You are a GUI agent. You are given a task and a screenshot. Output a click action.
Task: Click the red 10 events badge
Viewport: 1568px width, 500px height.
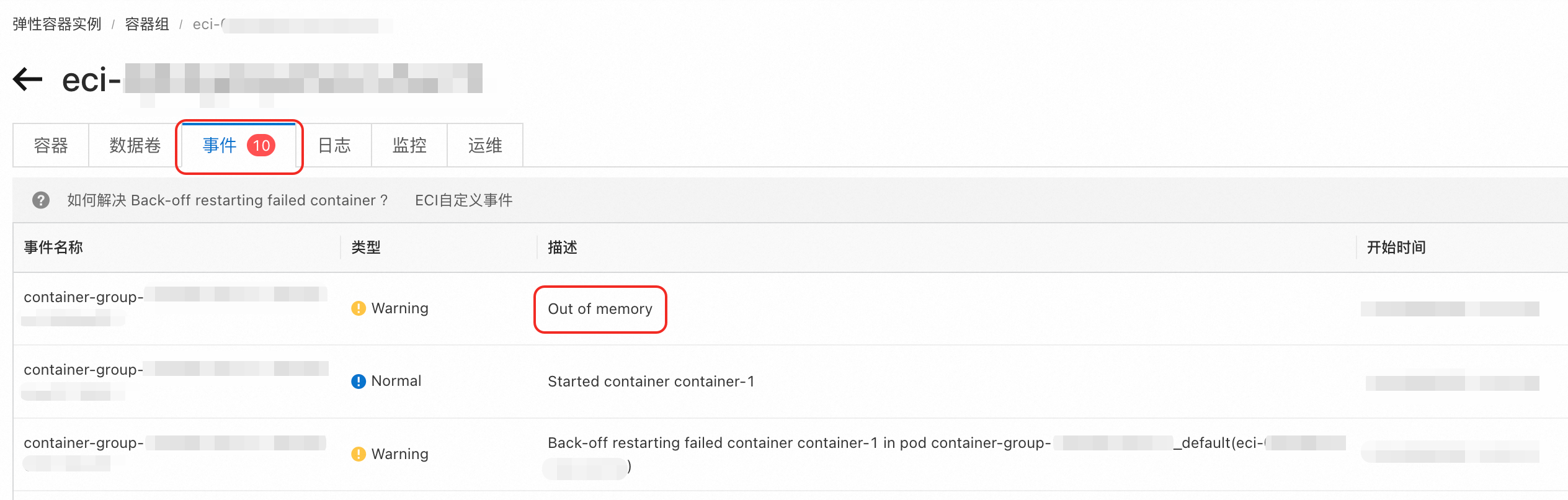(x=261, y=146)
